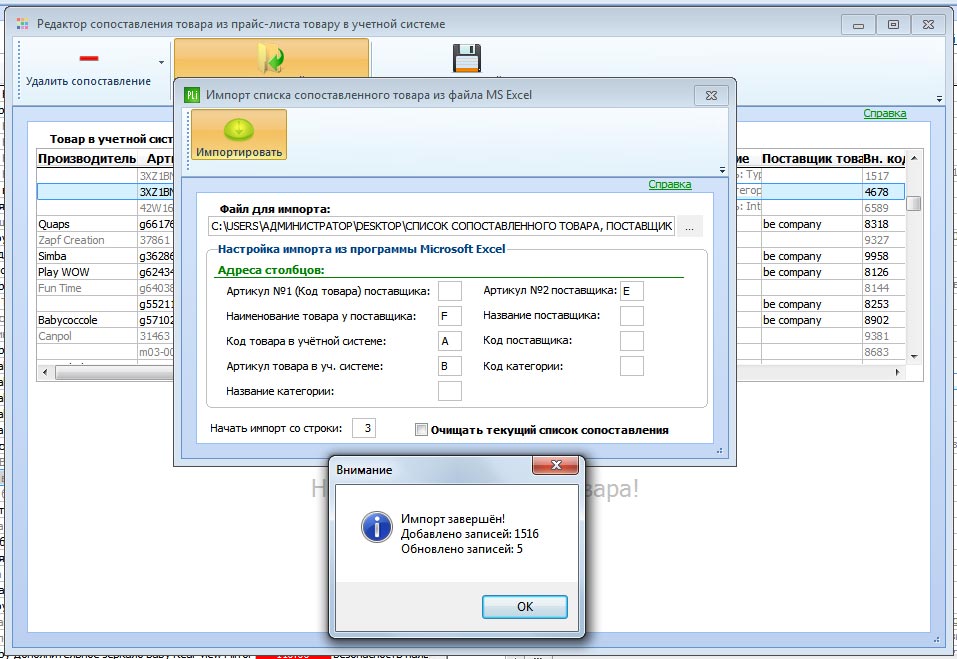Click the table vertical scrollbar up arrow
This screenshot has height=659, width=957.
point(914,158)
